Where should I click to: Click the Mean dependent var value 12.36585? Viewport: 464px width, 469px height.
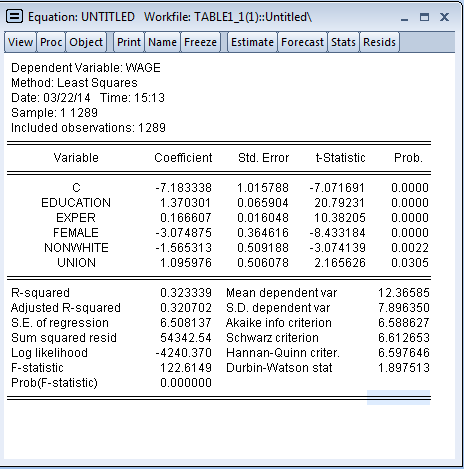pyautogui.click(x=404, y=293)
